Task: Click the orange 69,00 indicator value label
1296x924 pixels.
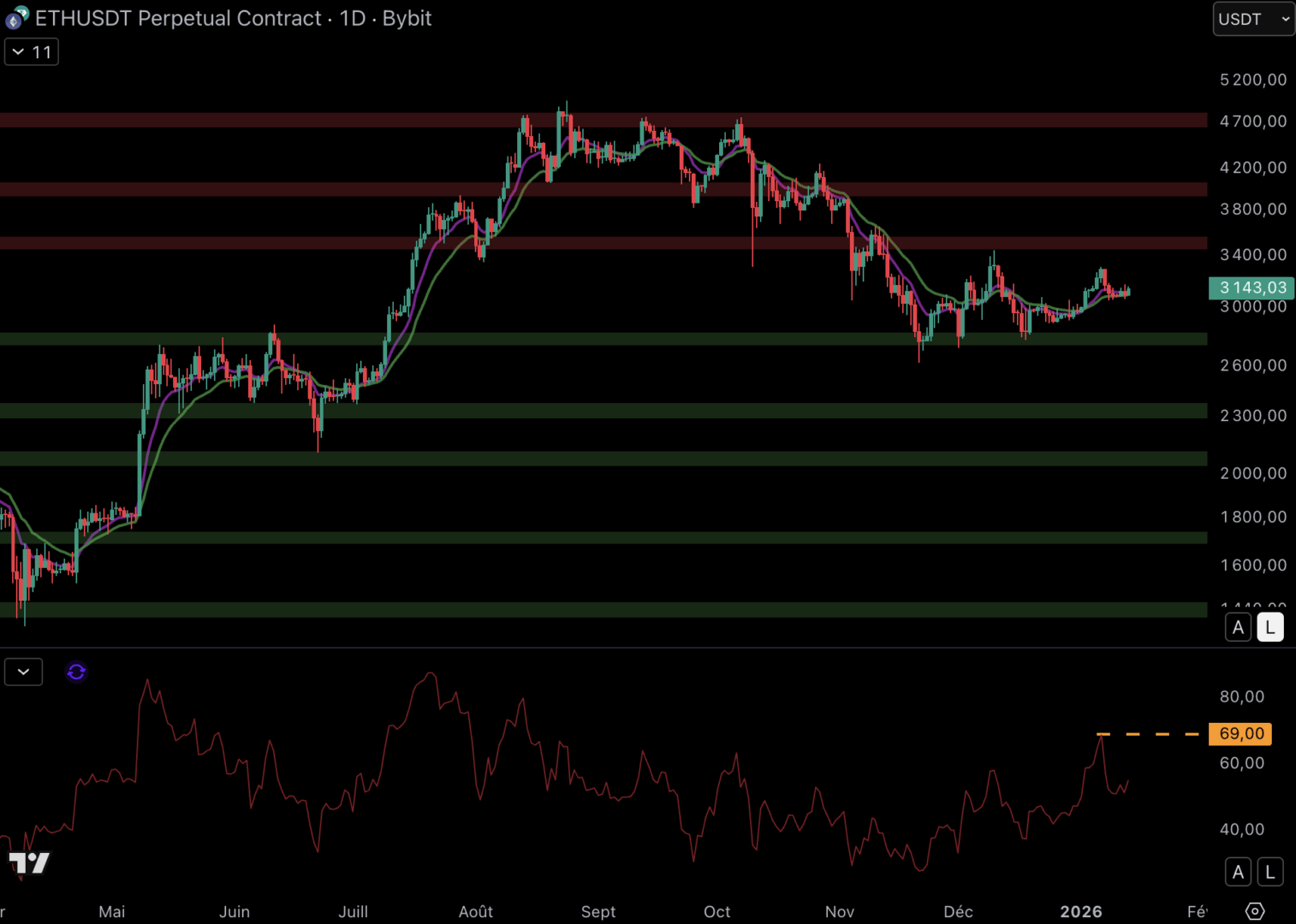Action: (1240, 734)
